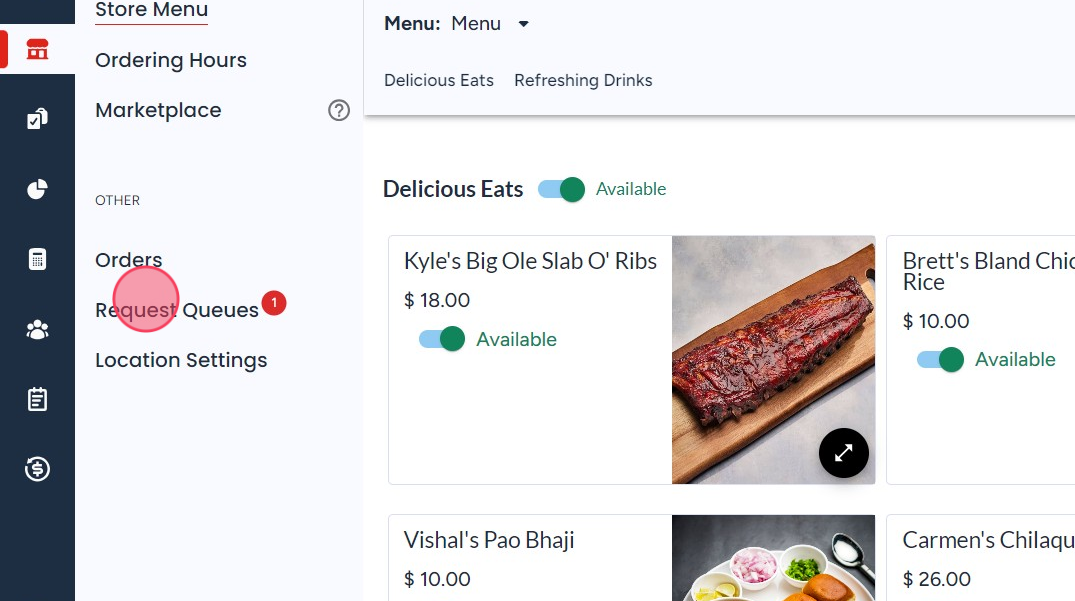Open the people group icon
This screenshot has width=1075, height=601.
click(37, 330)
